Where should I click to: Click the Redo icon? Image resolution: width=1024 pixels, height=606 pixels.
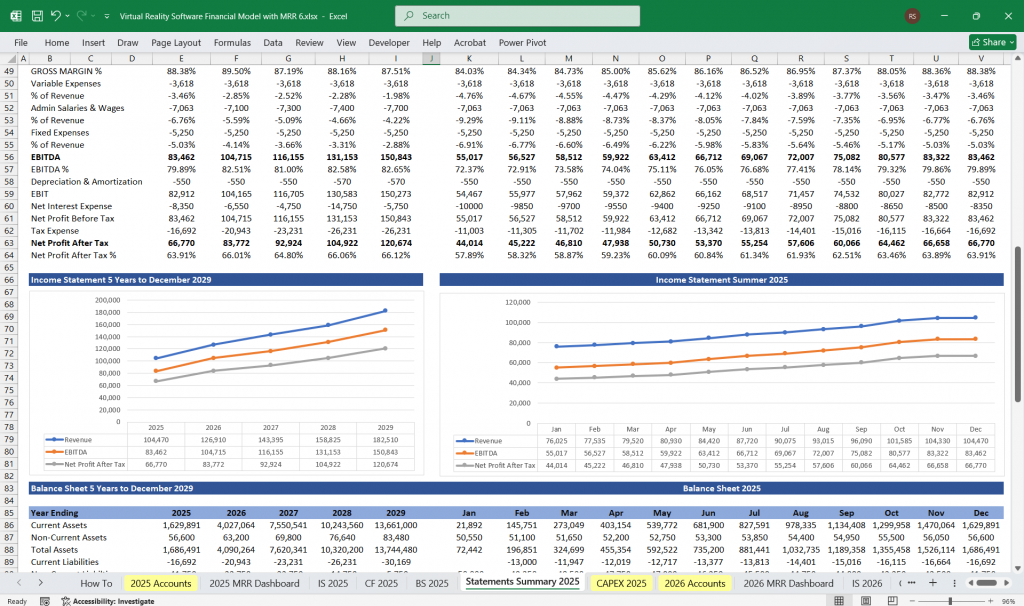81,16
